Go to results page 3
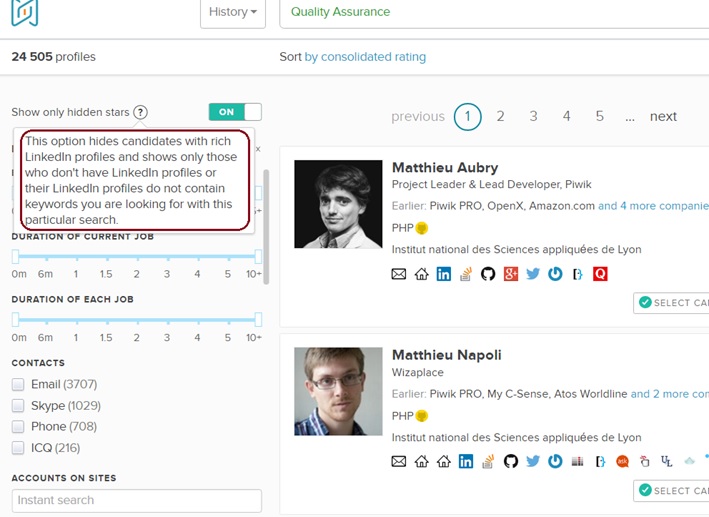709x517 pixels. point(534,116)
